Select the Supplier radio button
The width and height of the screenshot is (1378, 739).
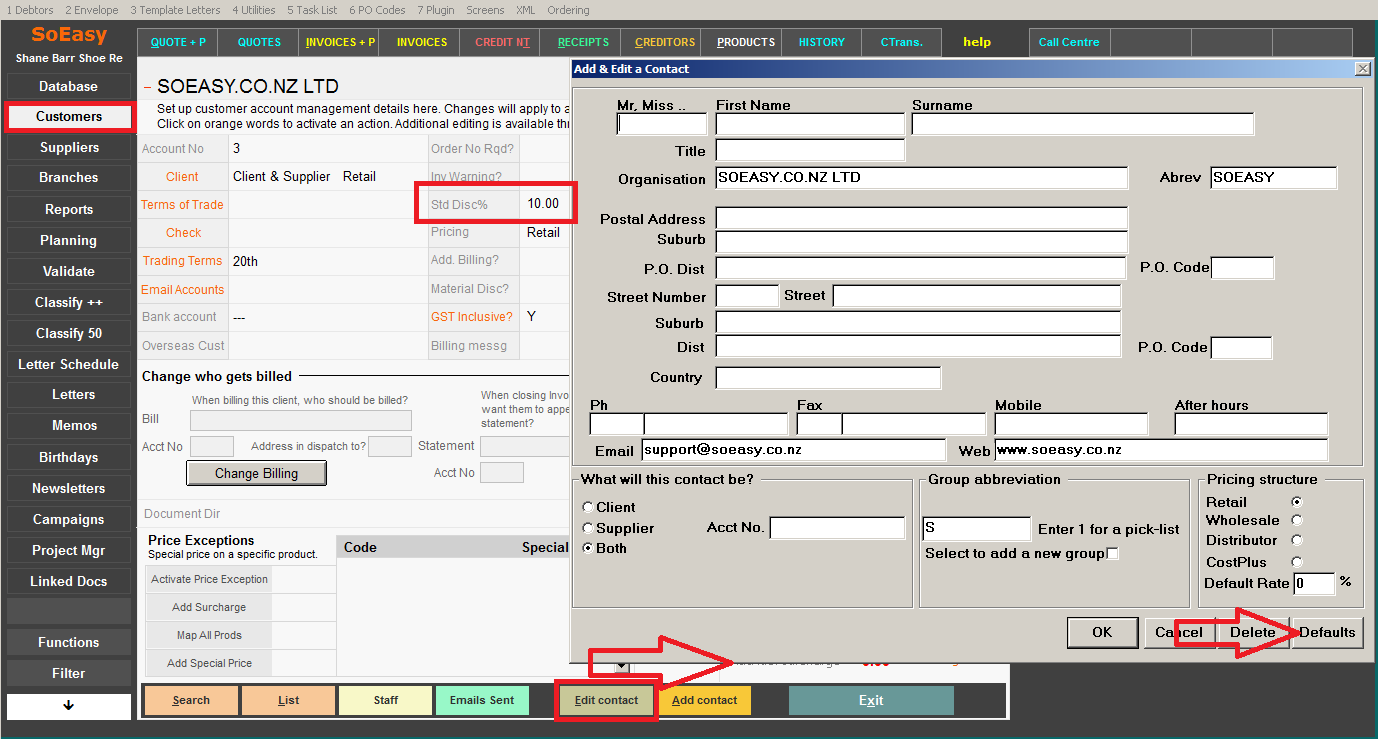[x=587, y=528]
